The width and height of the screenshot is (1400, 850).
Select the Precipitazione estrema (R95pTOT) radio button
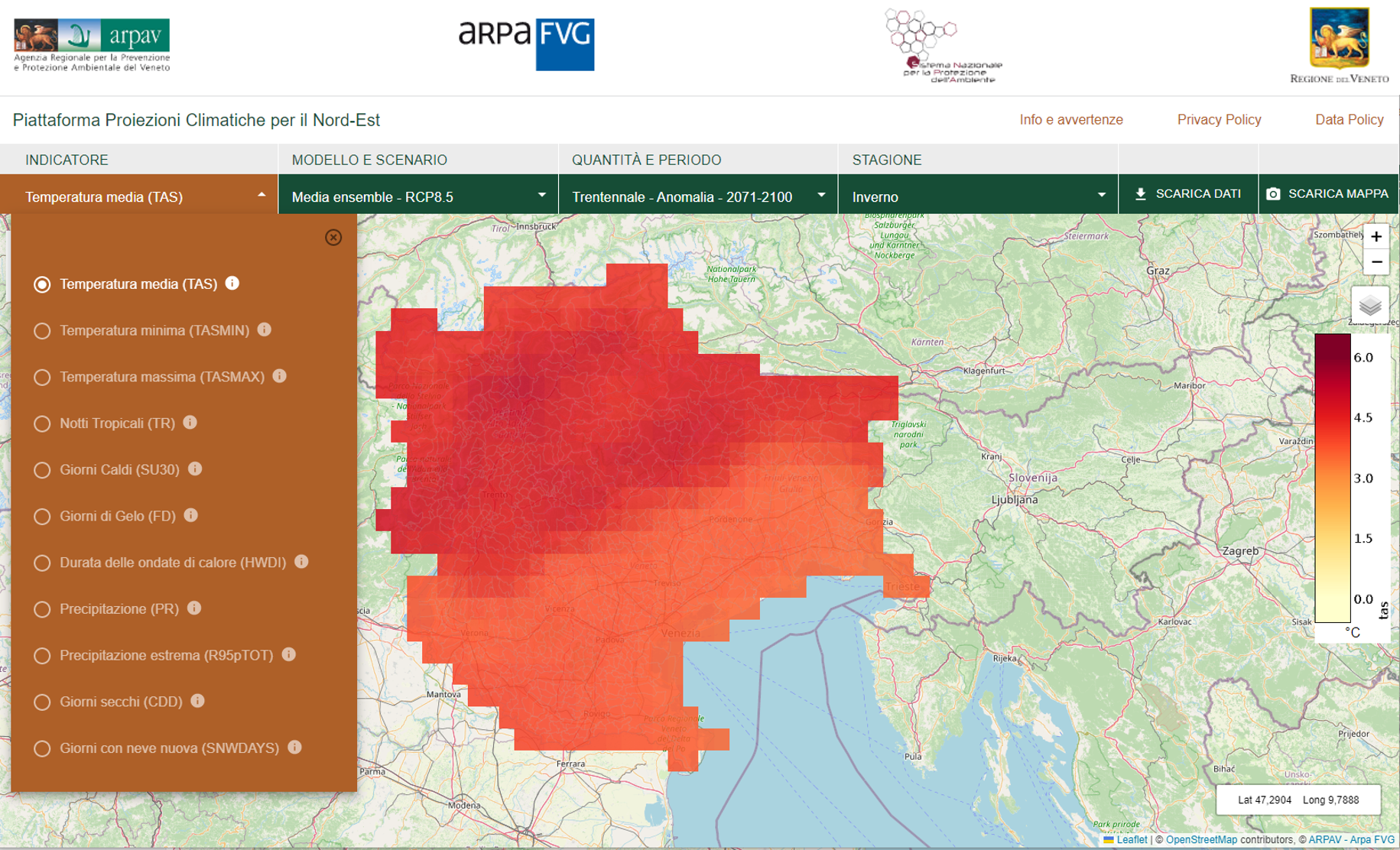click(x=42, y=656)
